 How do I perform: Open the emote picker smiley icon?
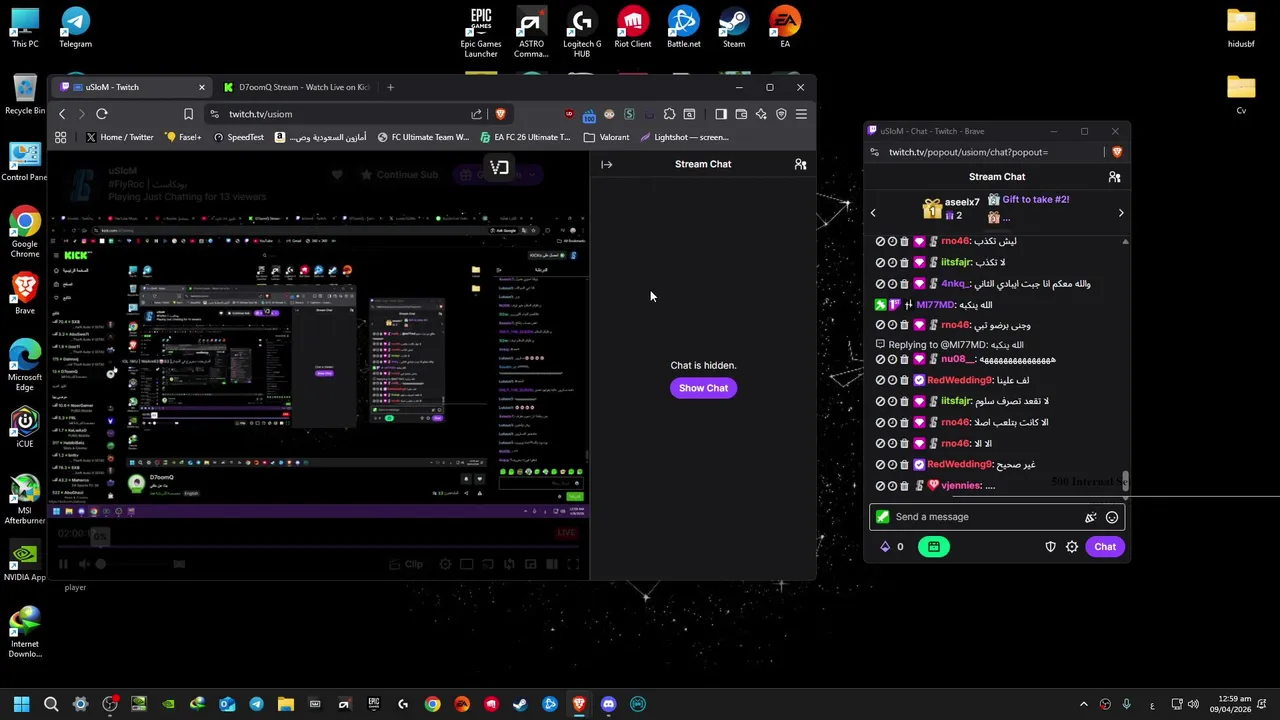click(1112, 518)
